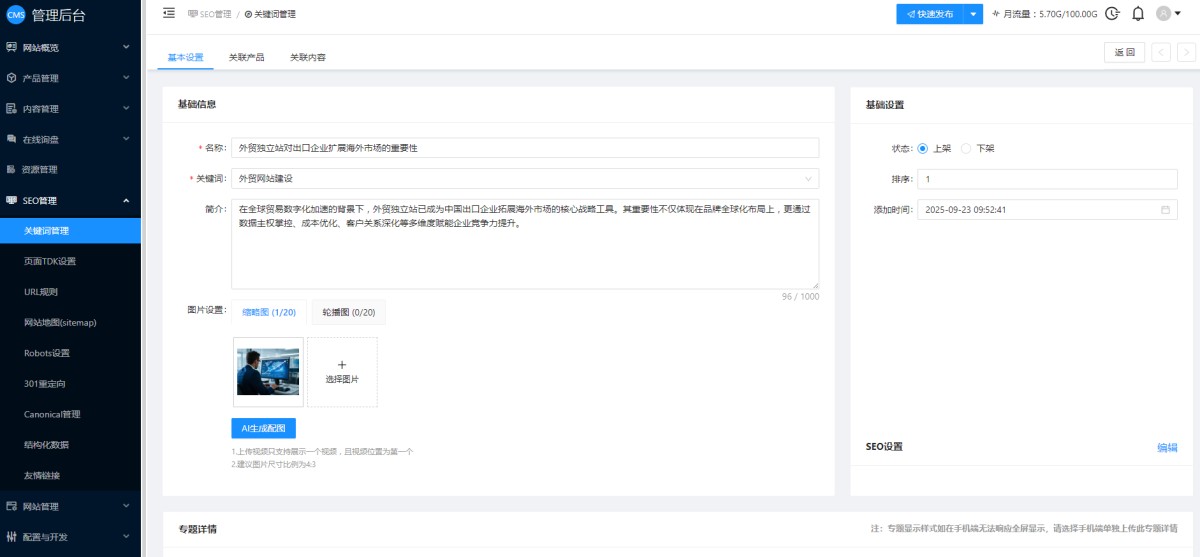Open the clock history icon in header
Image resolution: width=1200 pixels, height=557 pixels.
pos(1112,14)
